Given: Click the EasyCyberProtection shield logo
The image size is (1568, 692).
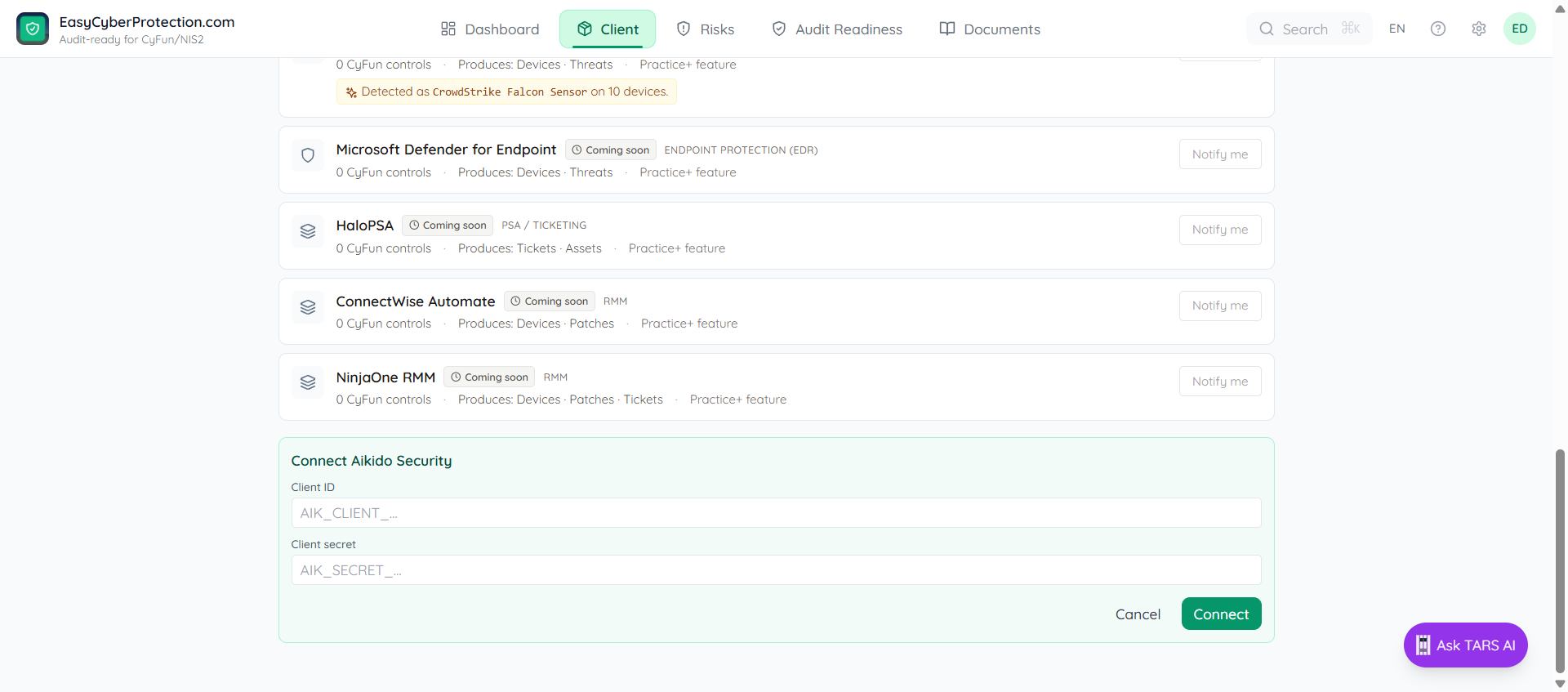Looking at the screenshot, I should tap(33, 29).
